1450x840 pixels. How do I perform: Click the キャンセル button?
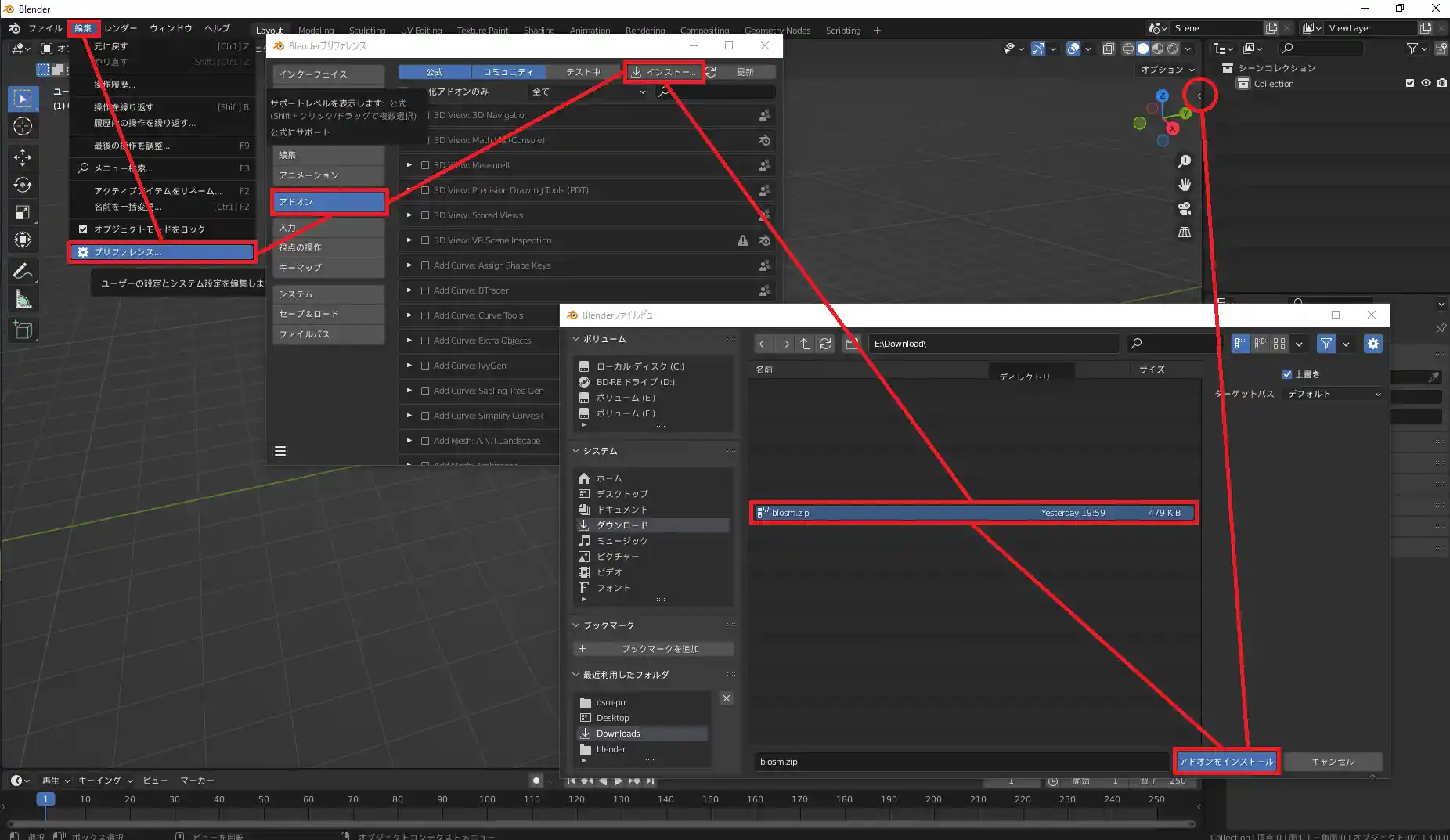[1333, 762]
